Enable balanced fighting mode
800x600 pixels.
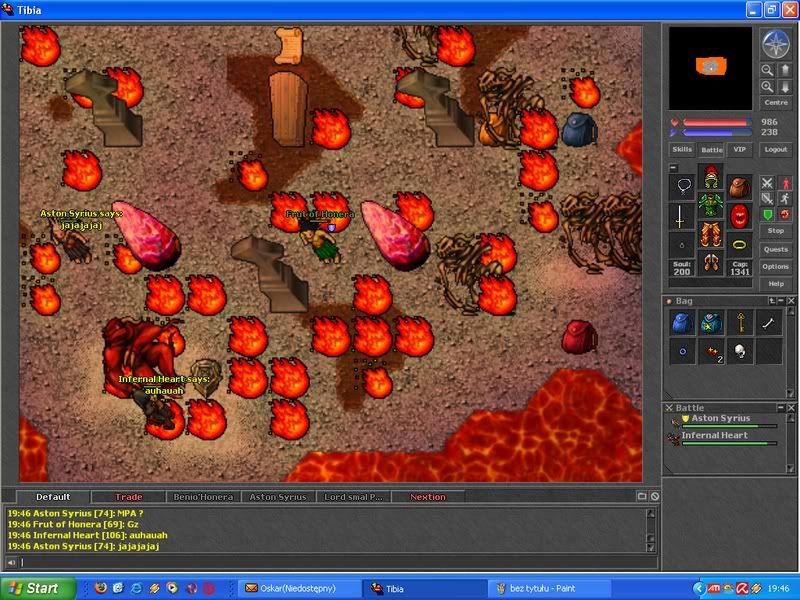(x=767, y=199)
